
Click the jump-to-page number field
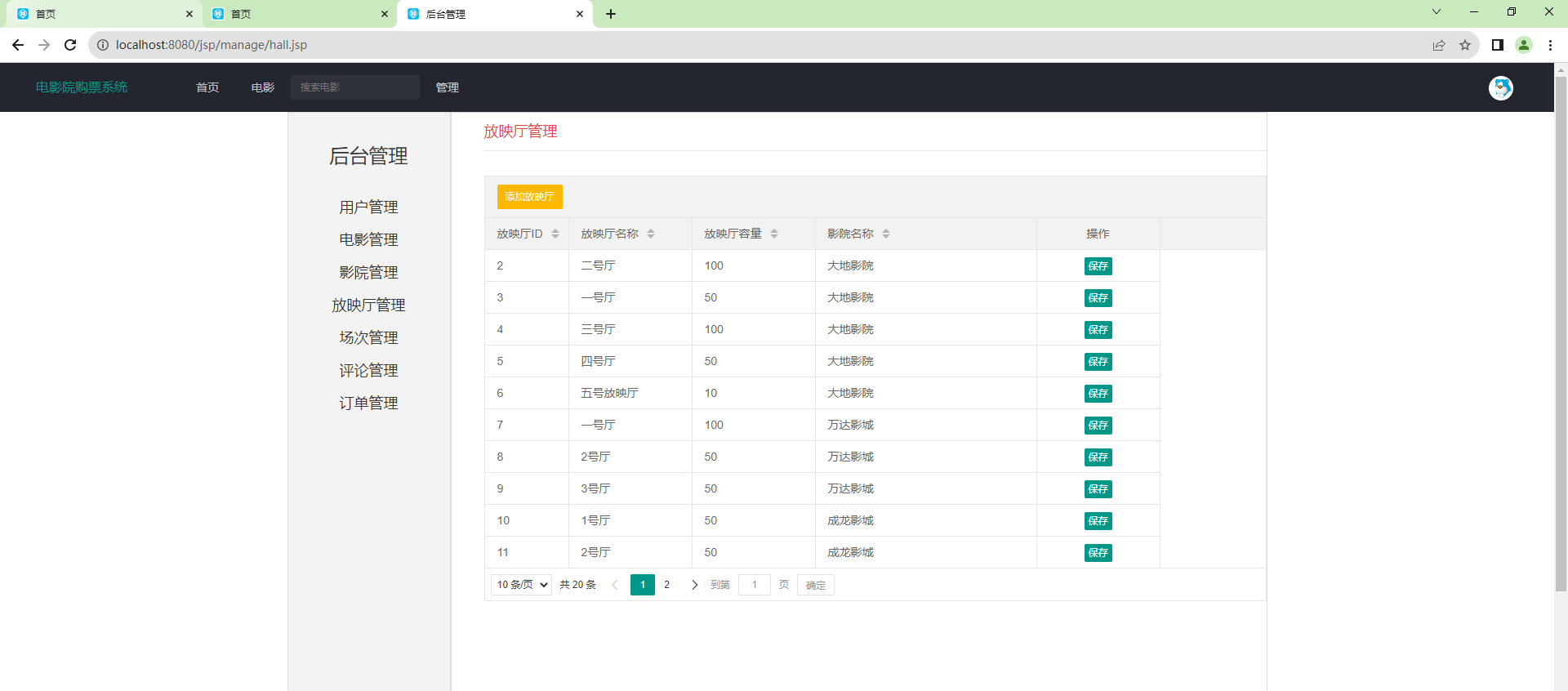[755, 585]
